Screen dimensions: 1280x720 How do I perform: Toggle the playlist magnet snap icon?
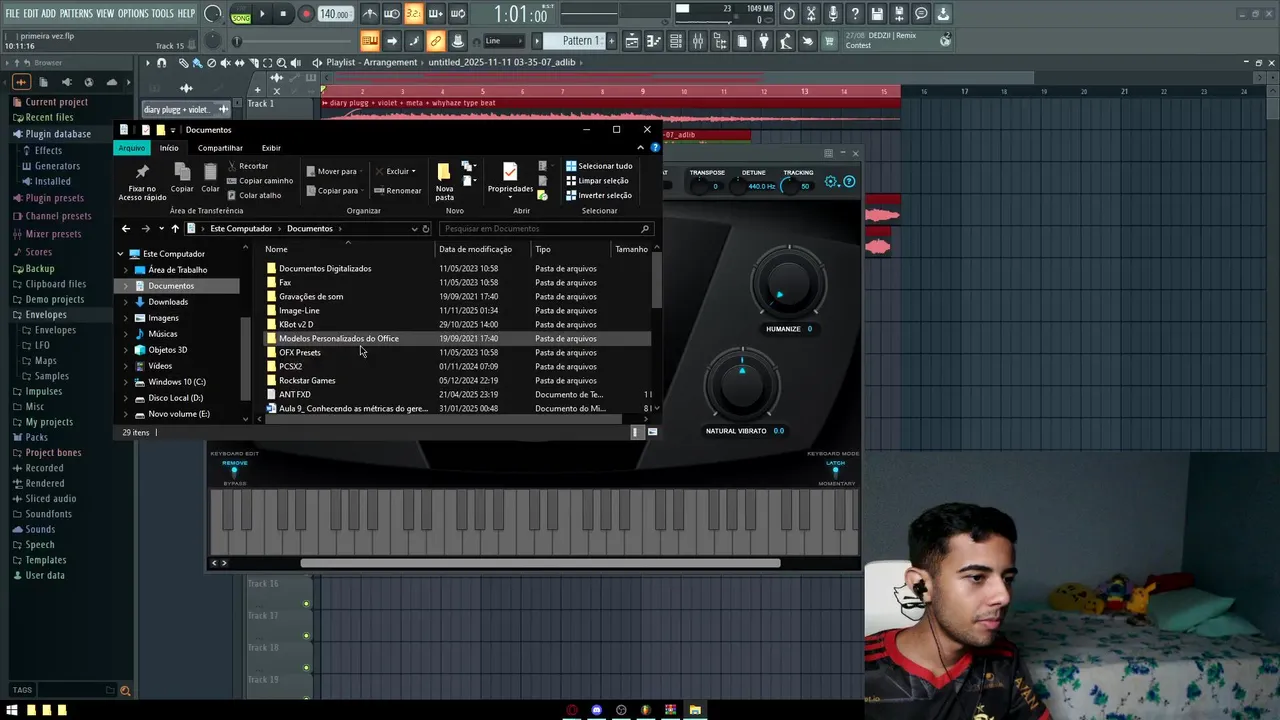click(x=161, y=62)
